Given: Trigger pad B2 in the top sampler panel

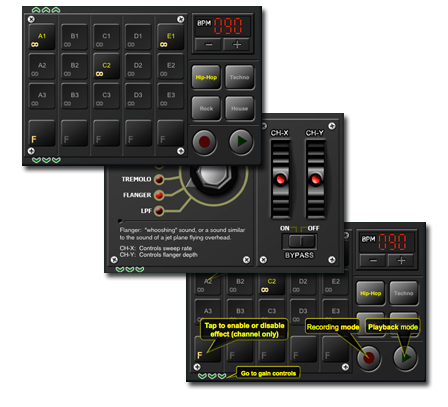Looking at the screenshot, I should (x=74, y=67).
